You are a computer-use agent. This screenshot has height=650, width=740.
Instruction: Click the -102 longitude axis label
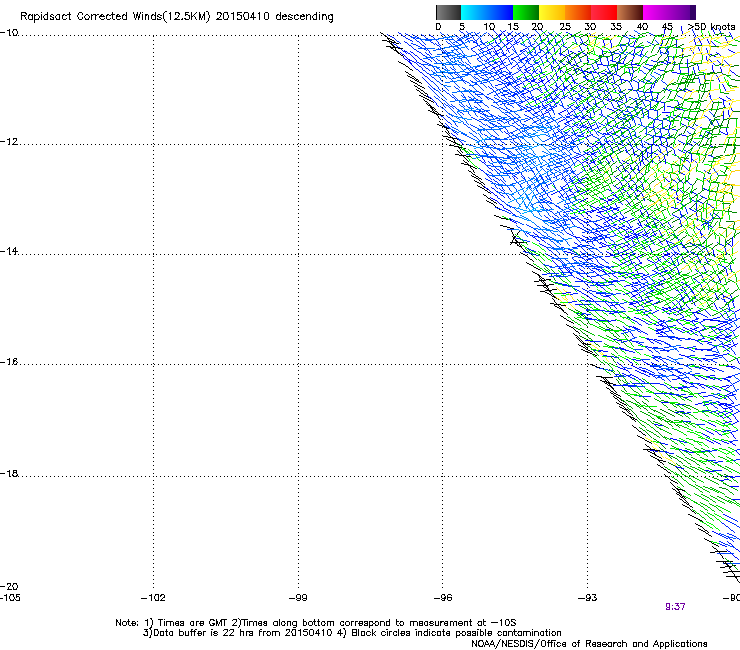(x=153, y=598)
